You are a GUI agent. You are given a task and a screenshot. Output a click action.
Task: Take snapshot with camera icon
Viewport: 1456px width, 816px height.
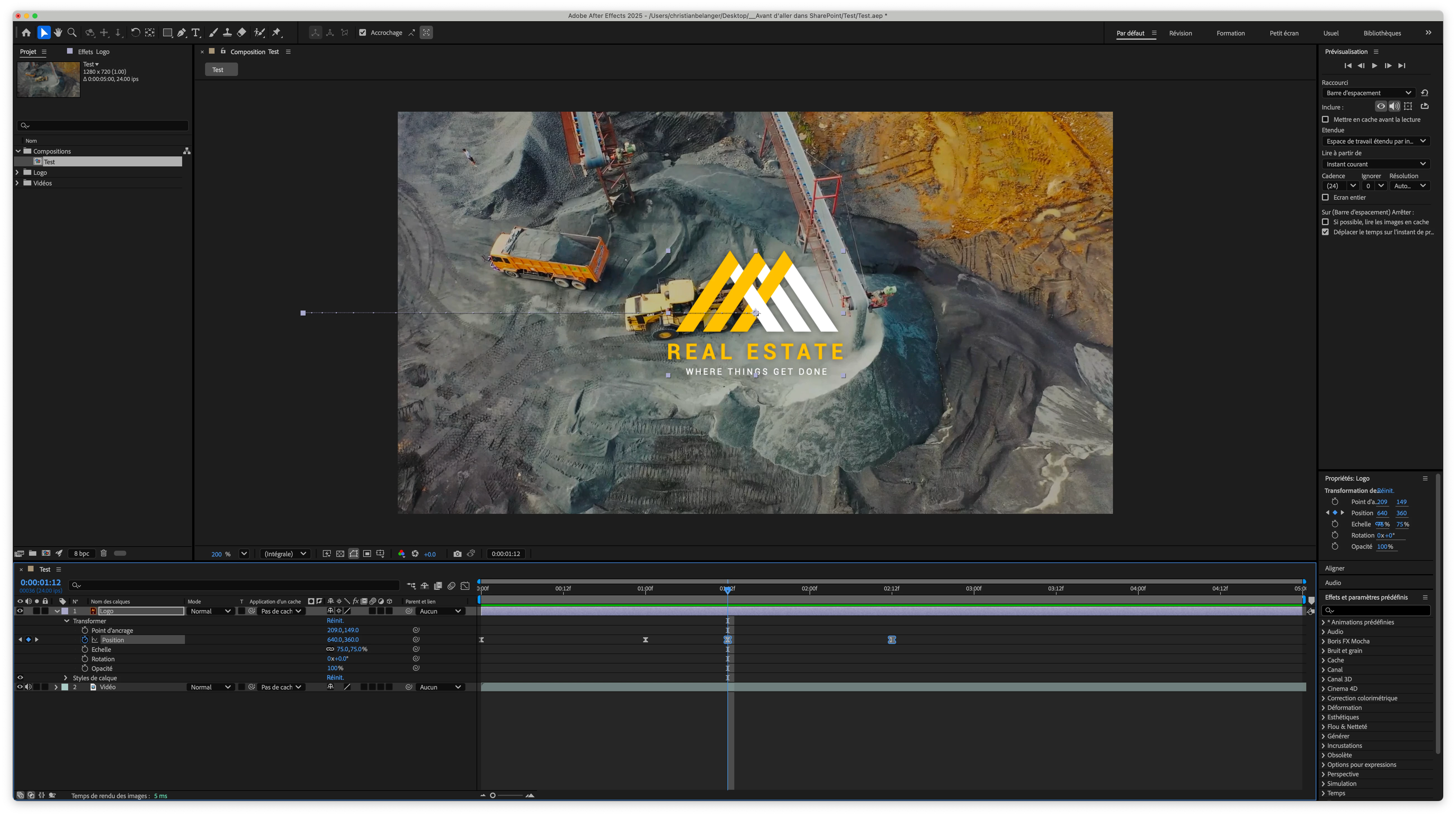[457, 554]
